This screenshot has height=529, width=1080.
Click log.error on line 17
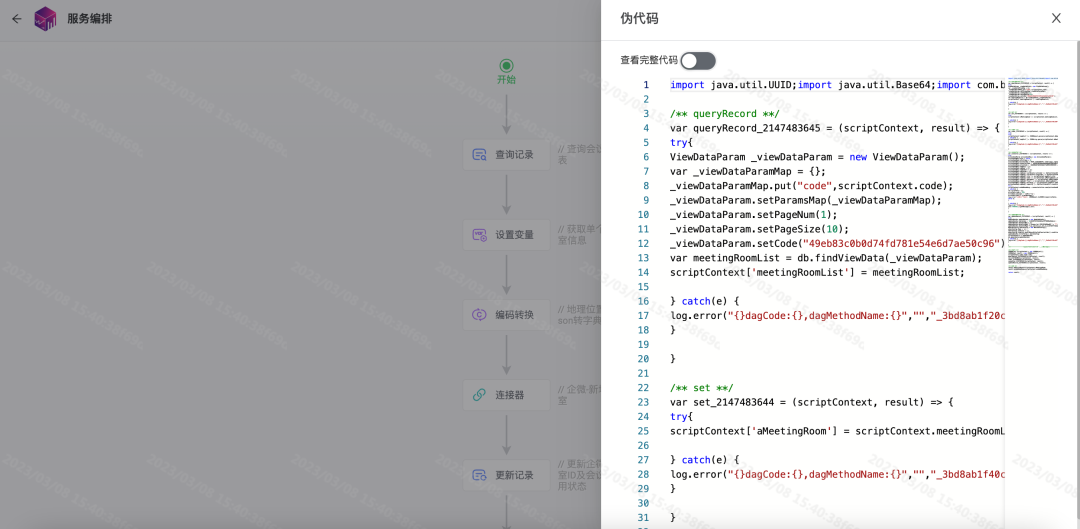(837, 316)
